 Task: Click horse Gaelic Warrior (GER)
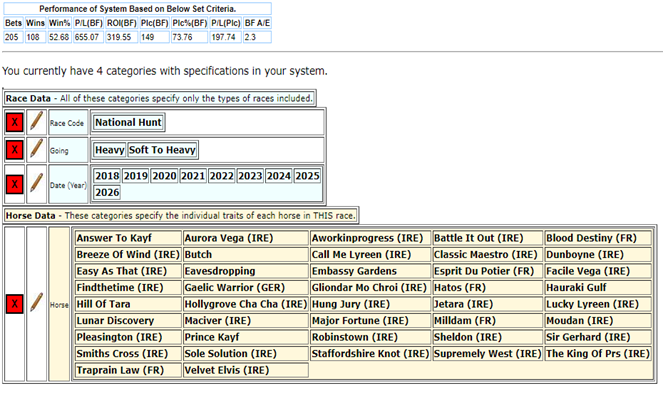point(246,288)
